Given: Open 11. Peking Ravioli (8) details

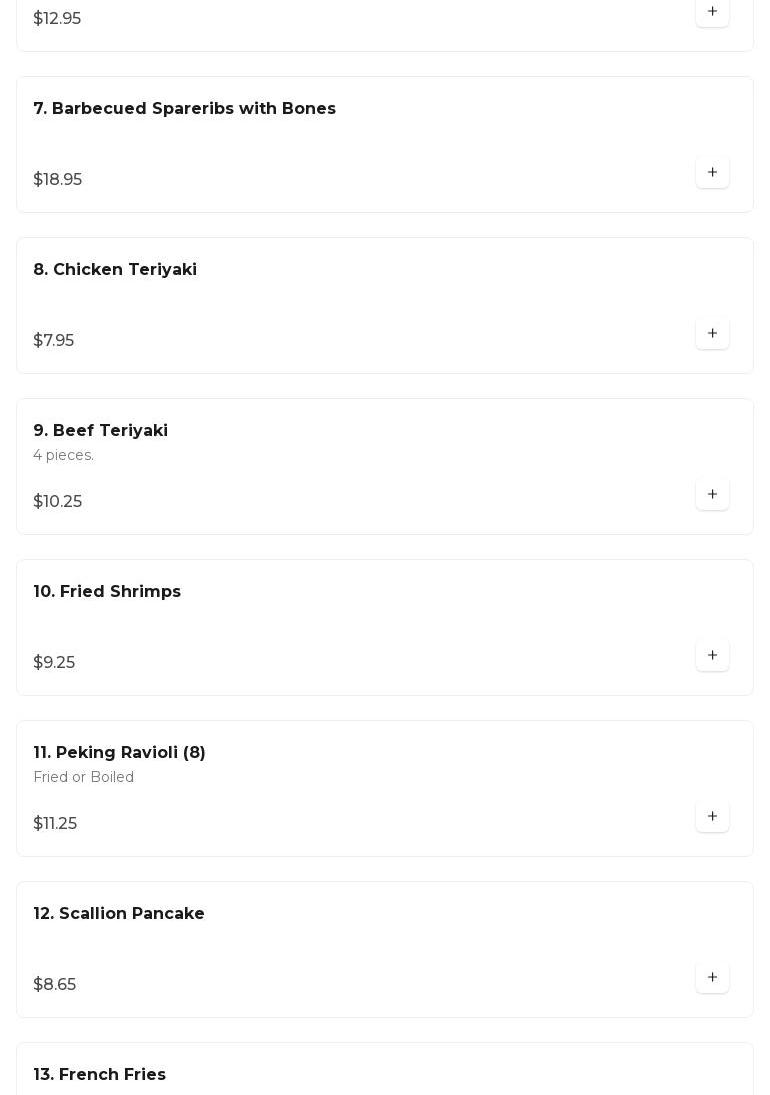Looking at the screenshot, I should click(119, 752).
